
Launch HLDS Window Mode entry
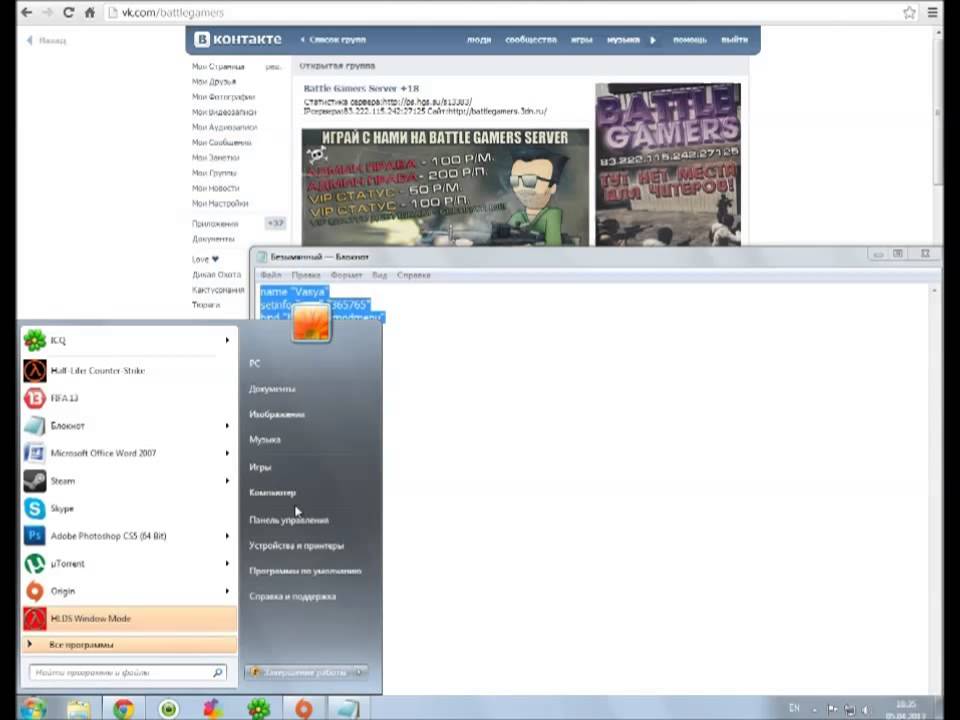click(129, 618)
